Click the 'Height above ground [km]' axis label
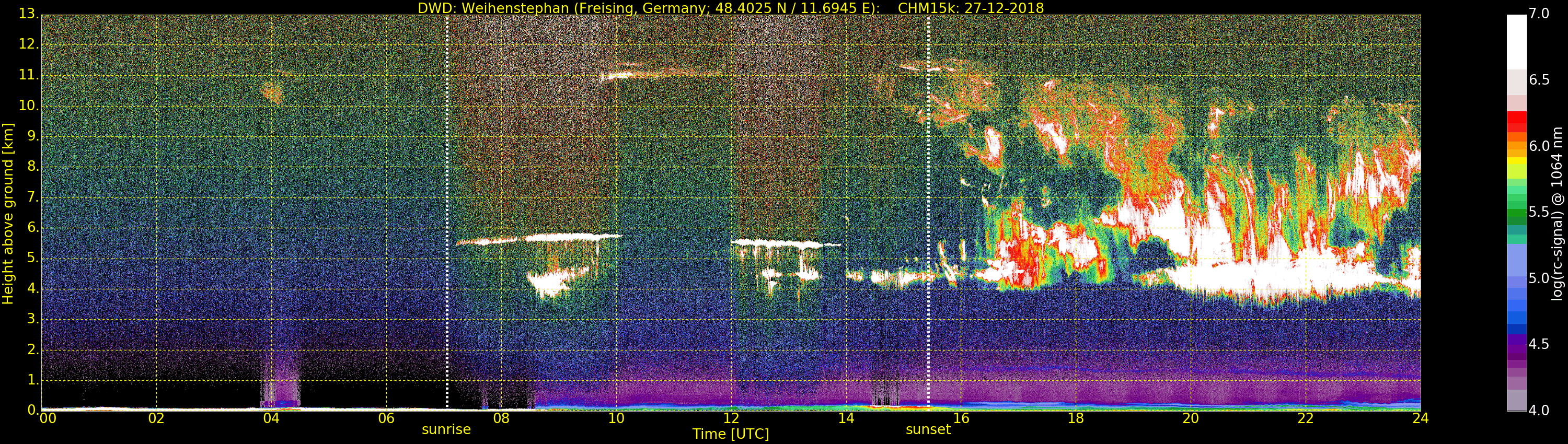 tap(8, 214)
